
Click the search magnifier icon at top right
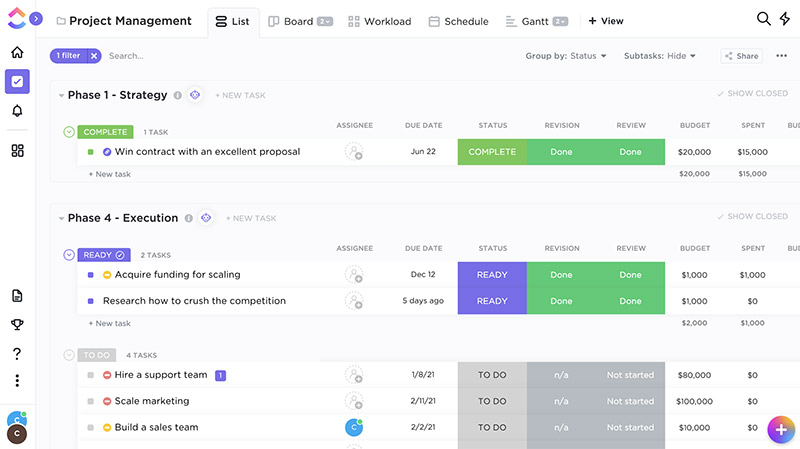(763, 19)
